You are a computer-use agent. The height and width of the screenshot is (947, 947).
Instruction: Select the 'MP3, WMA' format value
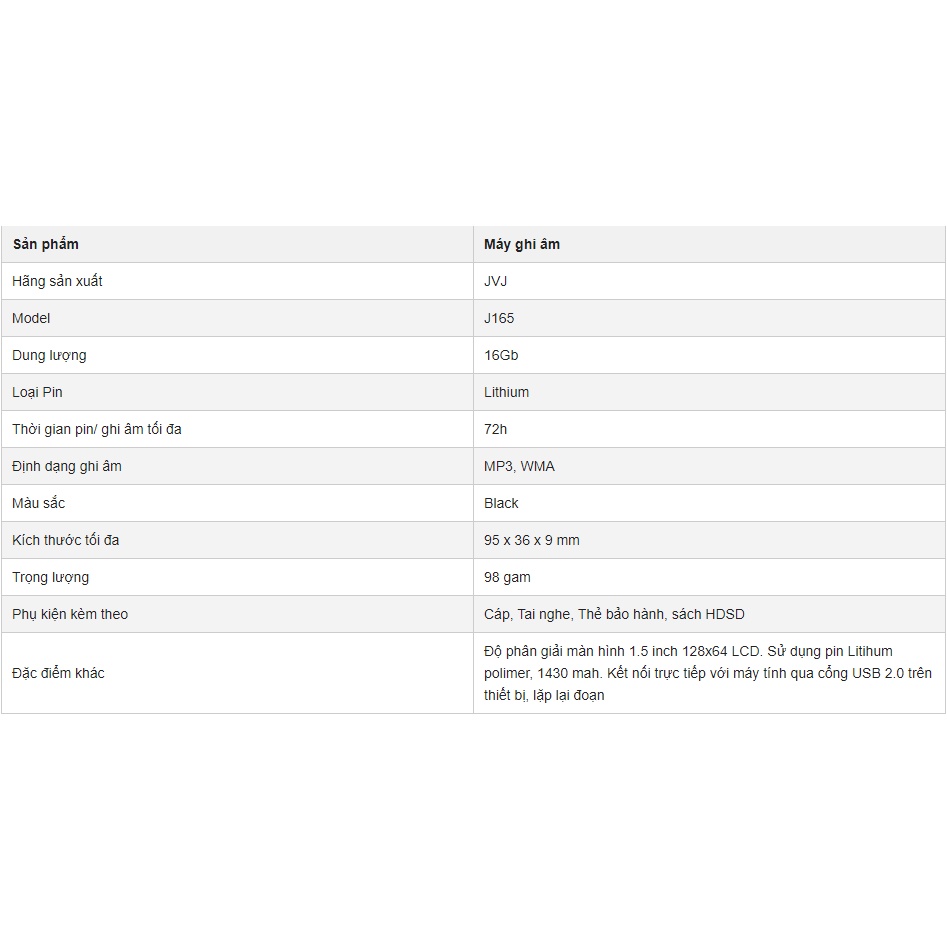[x=519, y=466]
